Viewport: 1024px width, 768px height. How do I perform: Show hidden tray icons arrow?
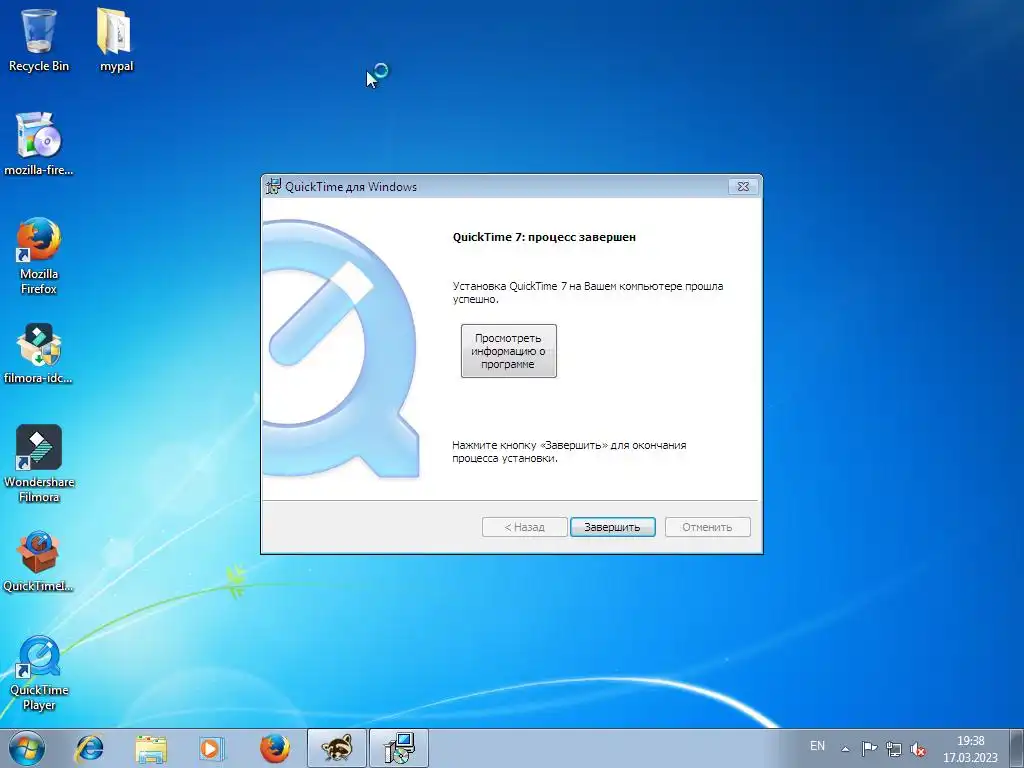[x=845, y=749]
